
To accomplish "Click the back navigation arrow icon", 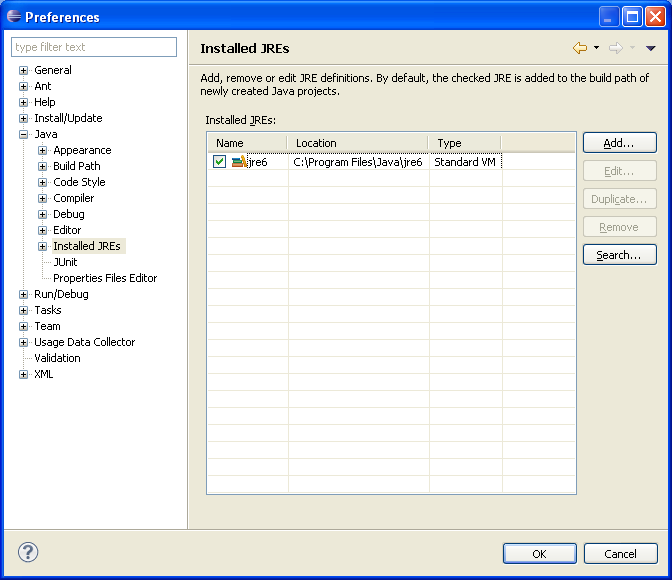I will pos(579,48).
